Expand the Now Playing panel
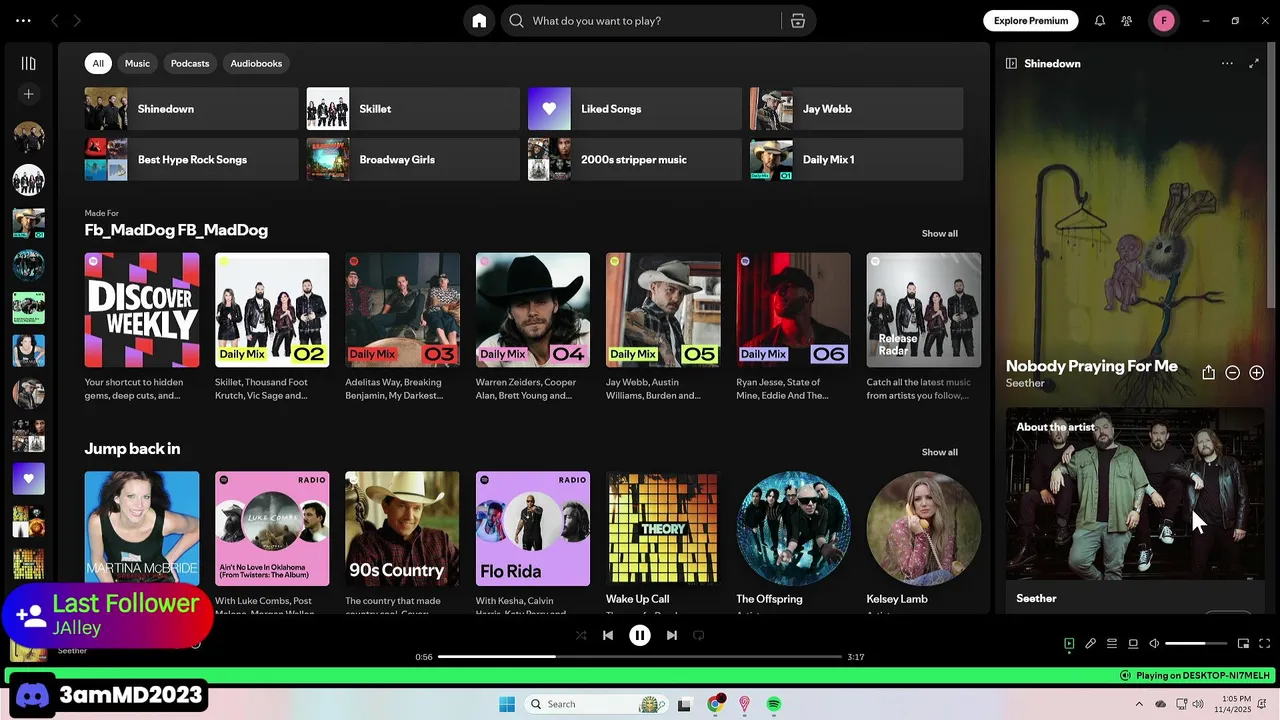1280x720 pixels. 1254,63
